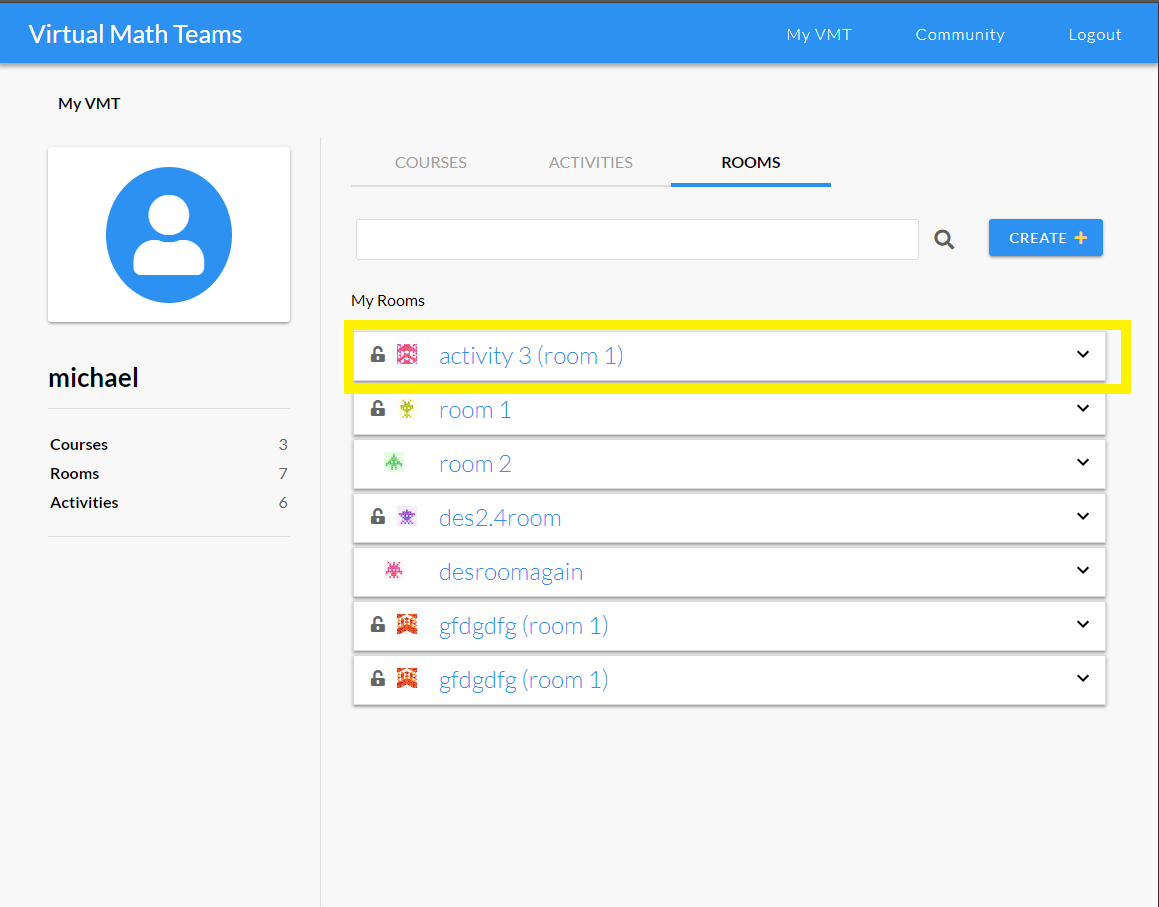1159x907 pixels.
Task: Focus the rooms search input field
Action: (637, 240)
